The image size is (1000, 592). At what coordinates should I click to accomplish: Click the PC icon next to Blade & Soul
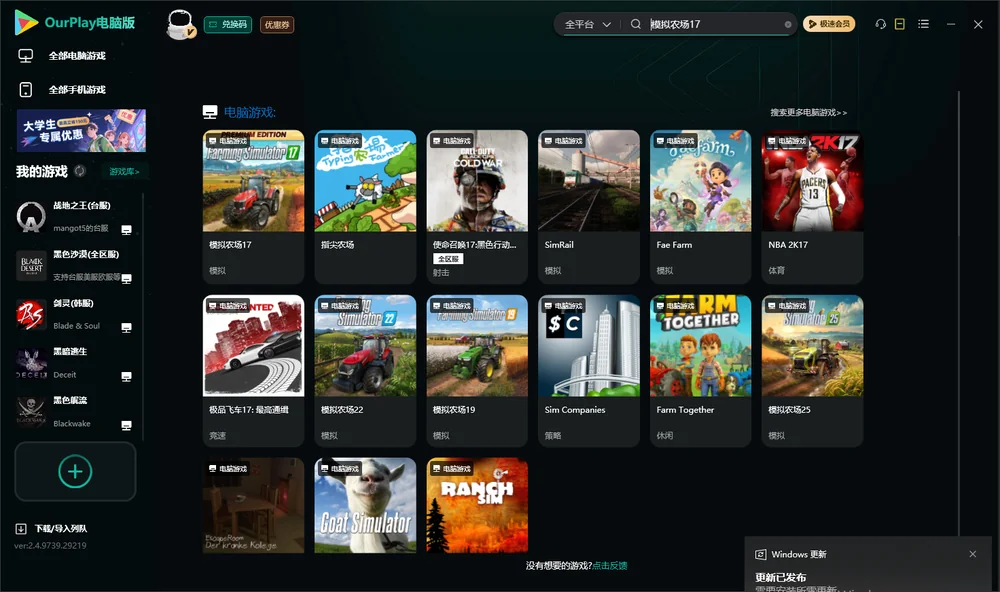(x=126, y=327)
